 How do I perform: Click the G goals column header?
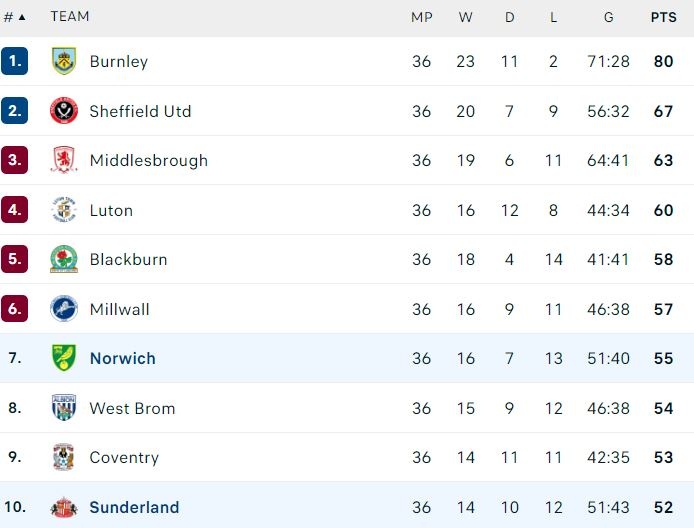coord(609,17)
